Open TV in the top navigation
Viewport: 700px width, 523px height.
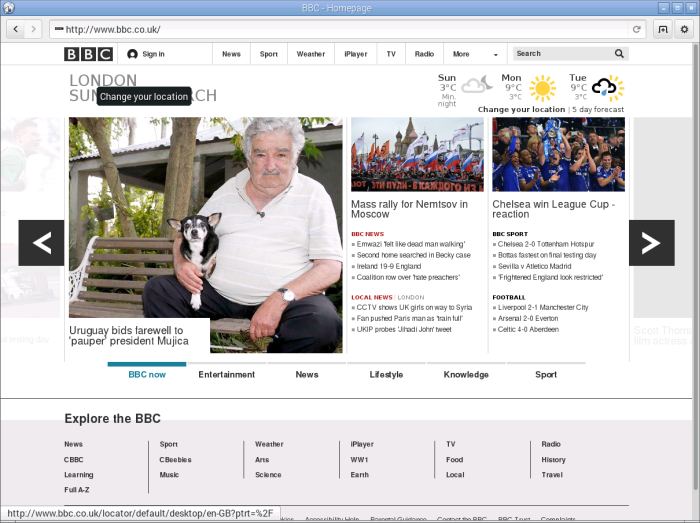pos(391,54)
